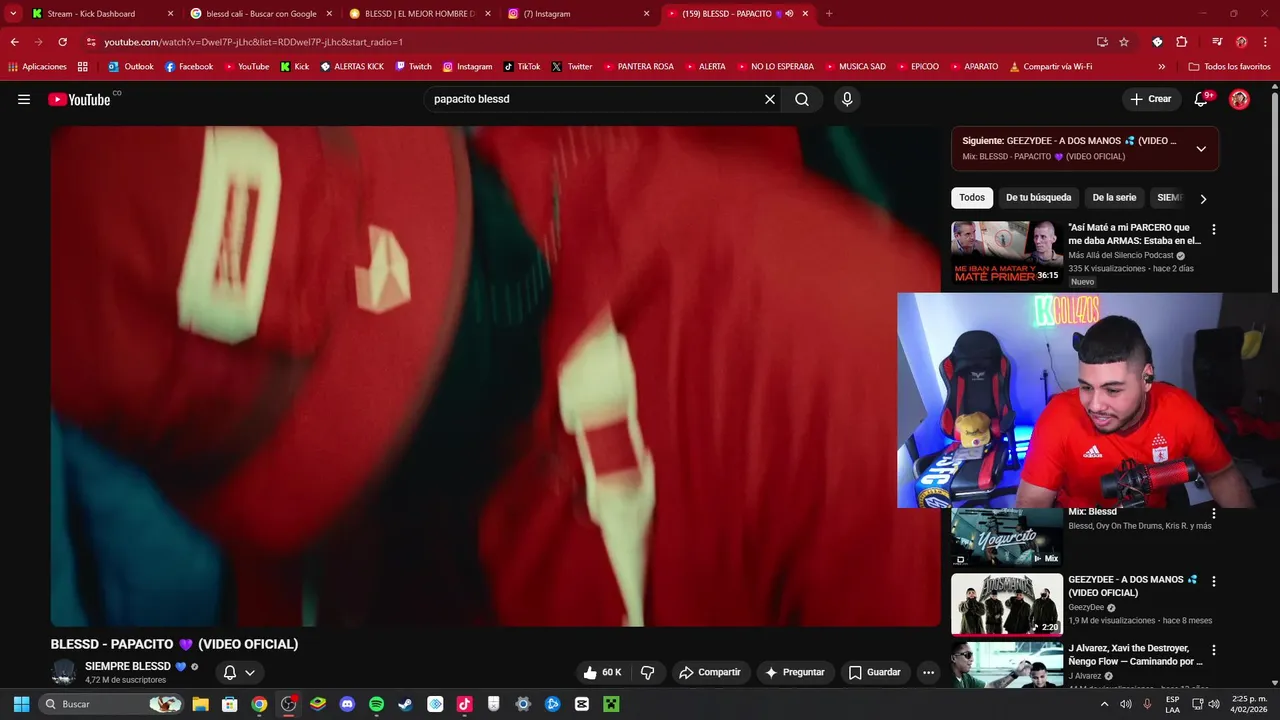
Task: Open the Chrome extensions puzzle icon
Action: pyautogui.click(x=1181, y=42)
